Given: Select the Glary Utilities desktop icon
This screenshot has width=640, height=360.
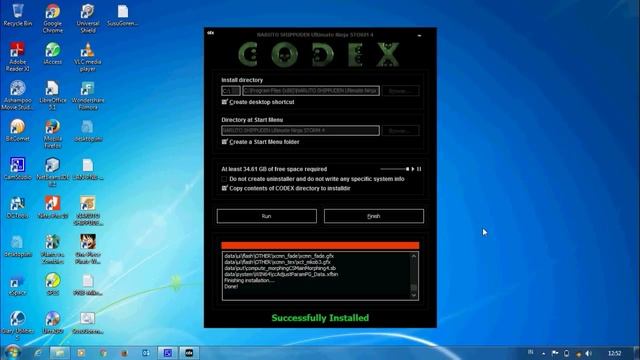Looking at the screenshot, I should pos(18,325).
